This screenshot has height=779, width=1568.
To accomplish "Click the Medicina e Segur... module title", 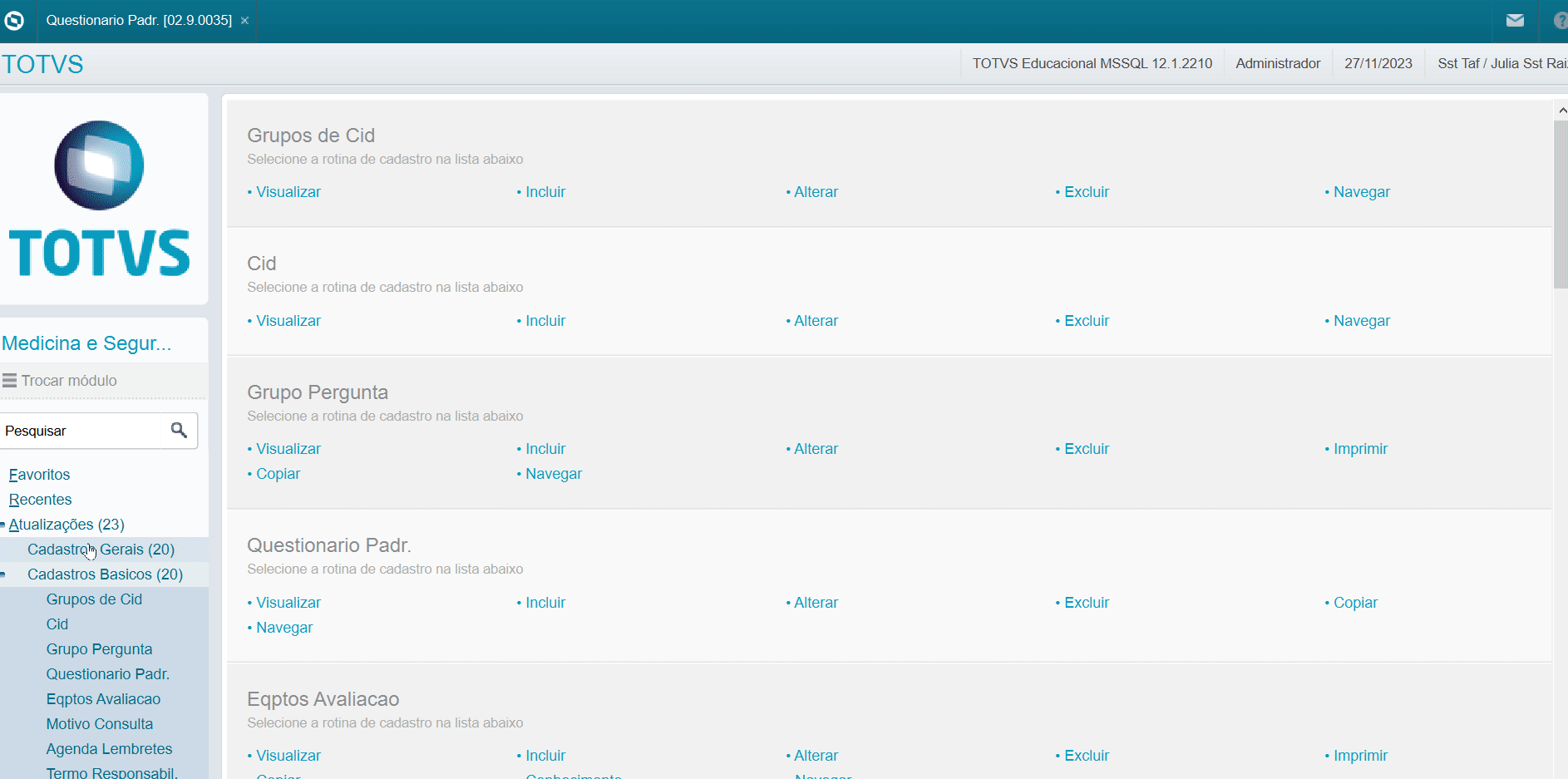I will tap(86, 343).
